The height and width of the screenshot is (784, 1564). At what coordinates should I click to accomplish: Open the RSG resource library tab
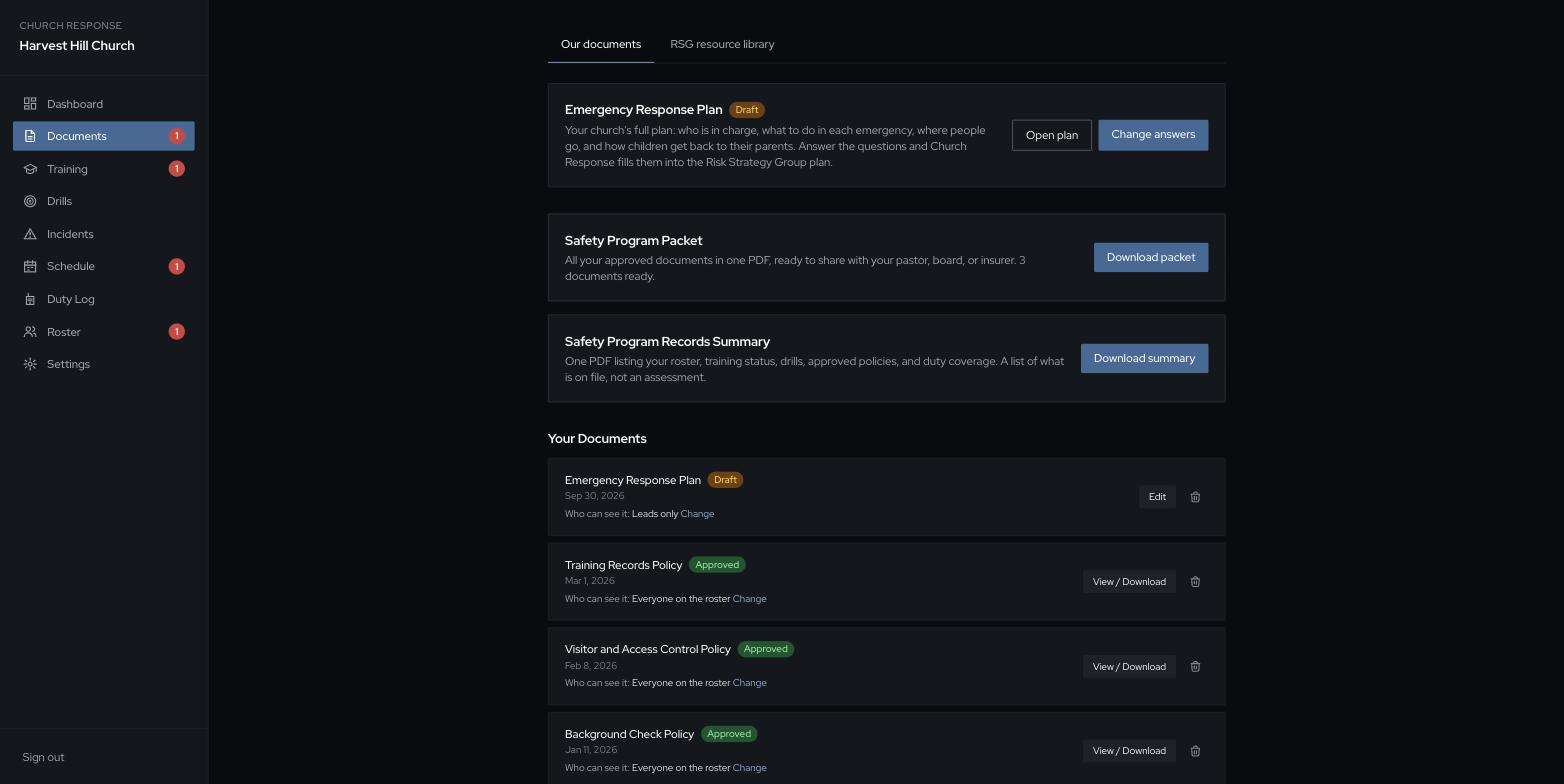(x=722, y=45)
